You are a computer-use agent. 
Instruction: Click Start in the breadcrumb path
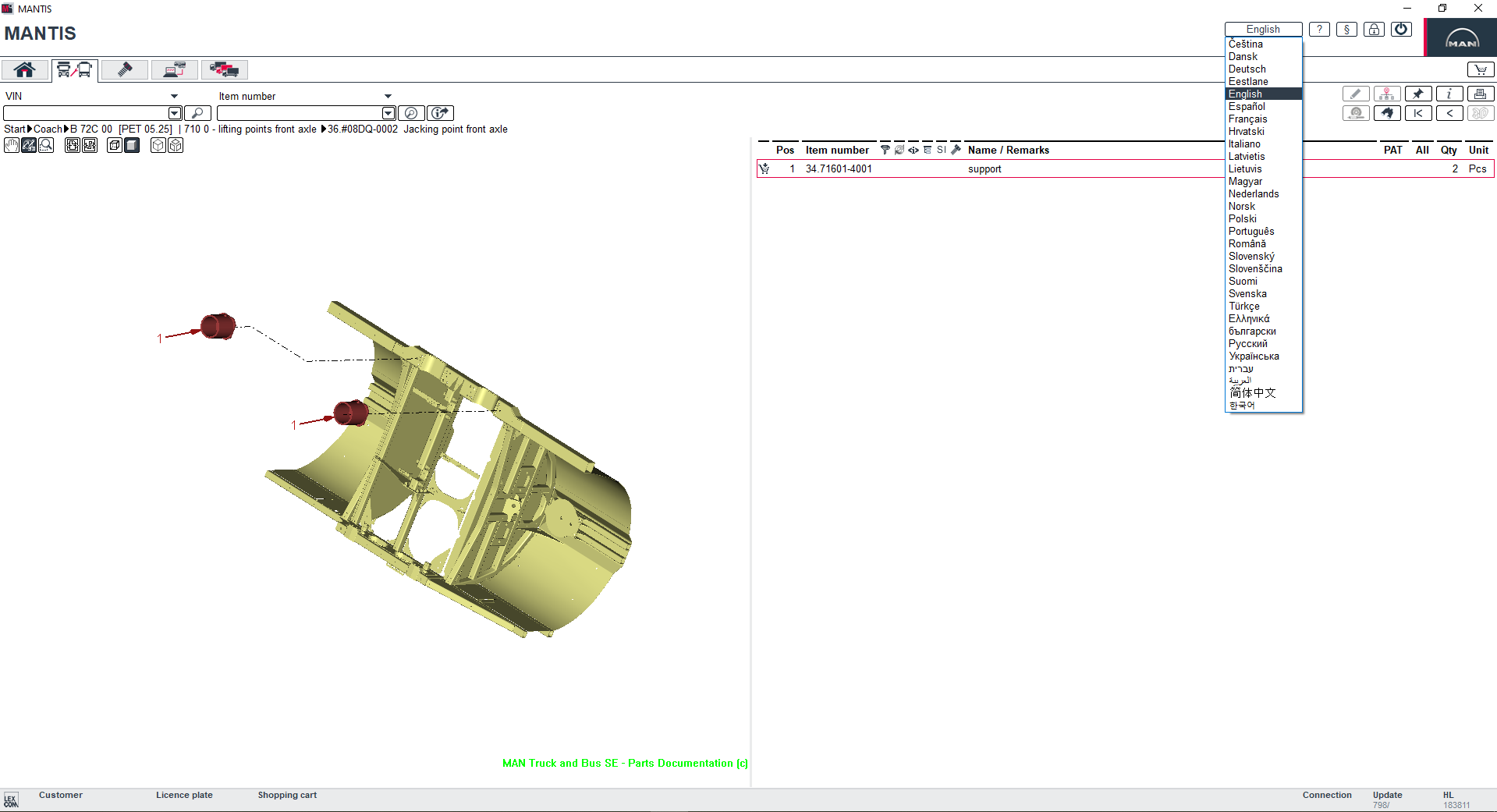click(x=15, y=129)
